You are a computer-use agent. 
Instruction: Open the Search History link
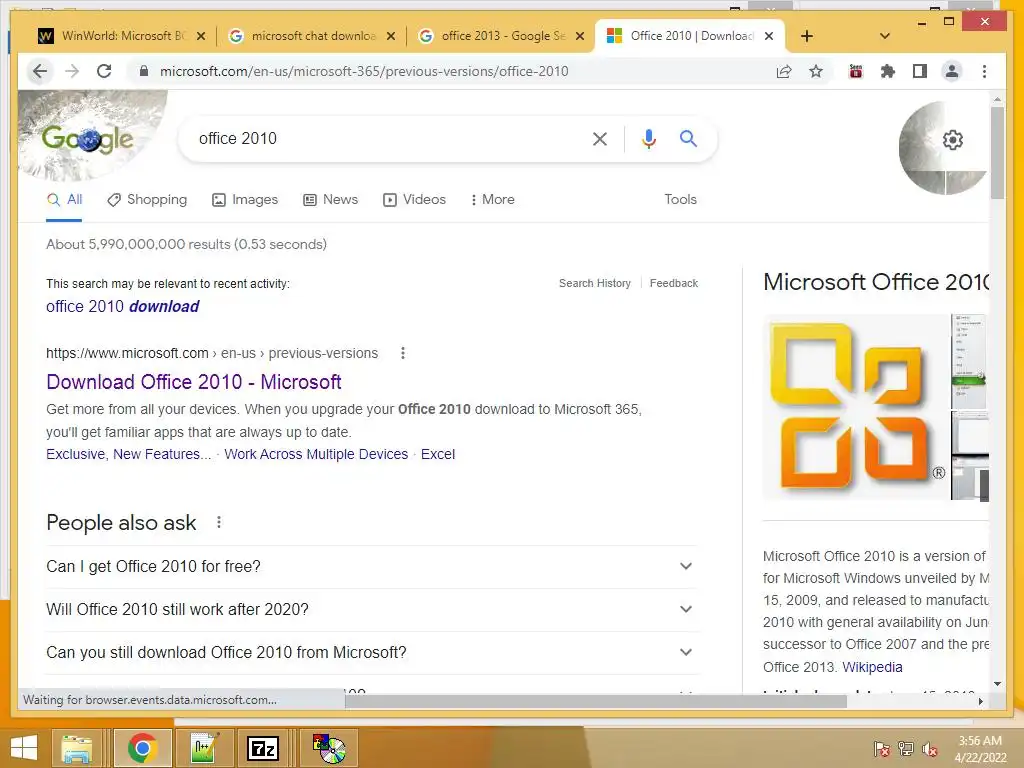click(x=595, y=283)
